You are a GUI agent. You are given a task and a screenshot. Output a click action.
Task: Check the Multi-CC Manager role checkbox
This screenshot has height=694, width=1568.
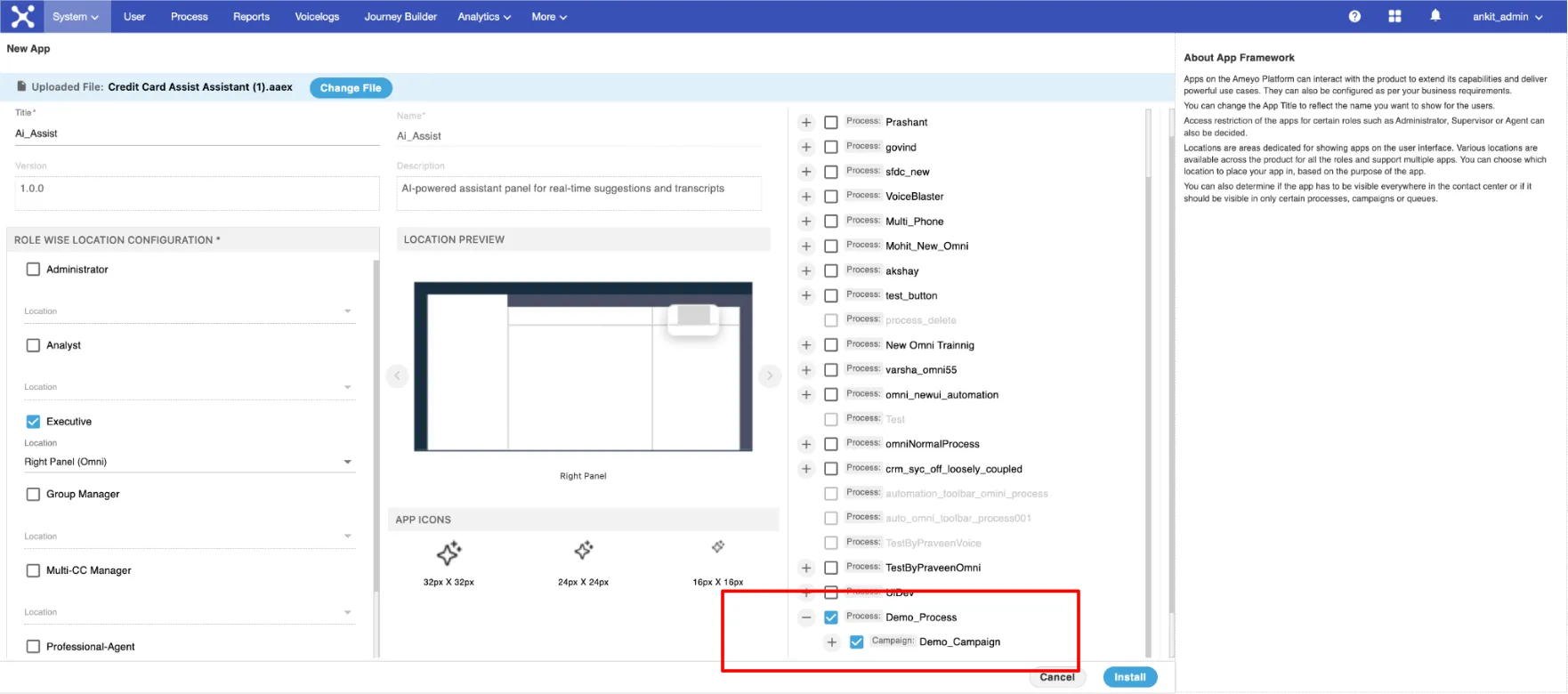[x=33, y=570]
